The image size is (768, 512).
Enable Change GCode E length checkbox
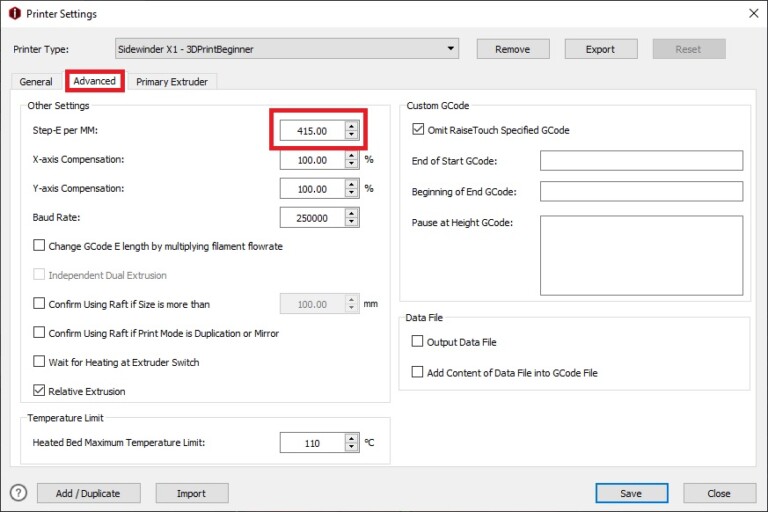click(x=39, y=245)
